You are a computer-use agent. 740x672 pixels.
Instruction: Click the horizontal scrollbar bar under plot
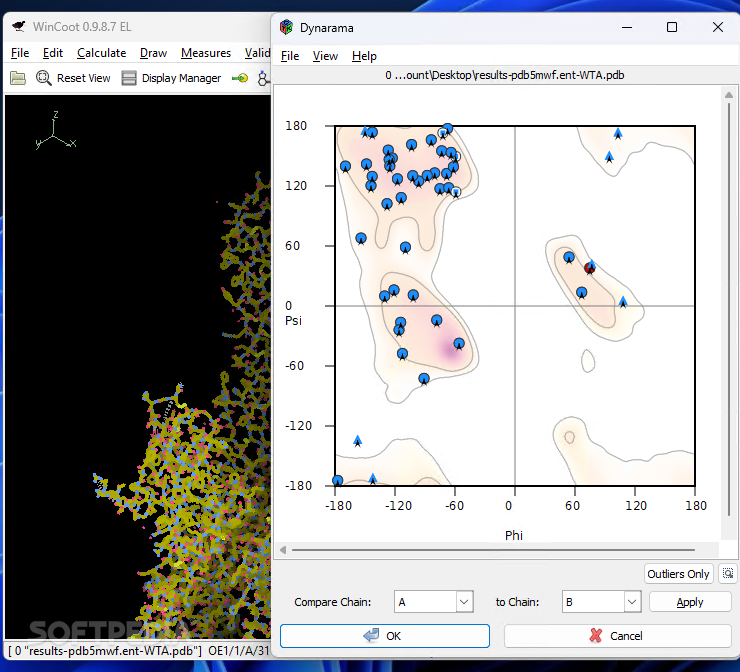coord(493,550)
